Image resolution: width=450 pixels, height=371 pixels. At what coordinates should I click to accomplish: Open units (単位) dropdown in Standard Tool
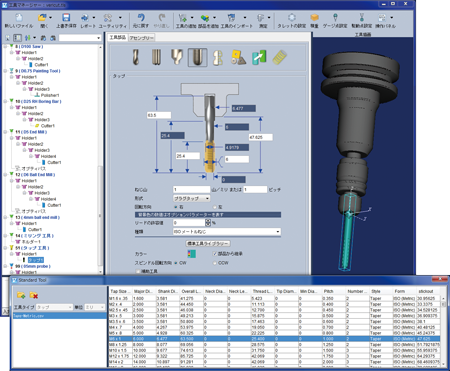coord(95,307)
